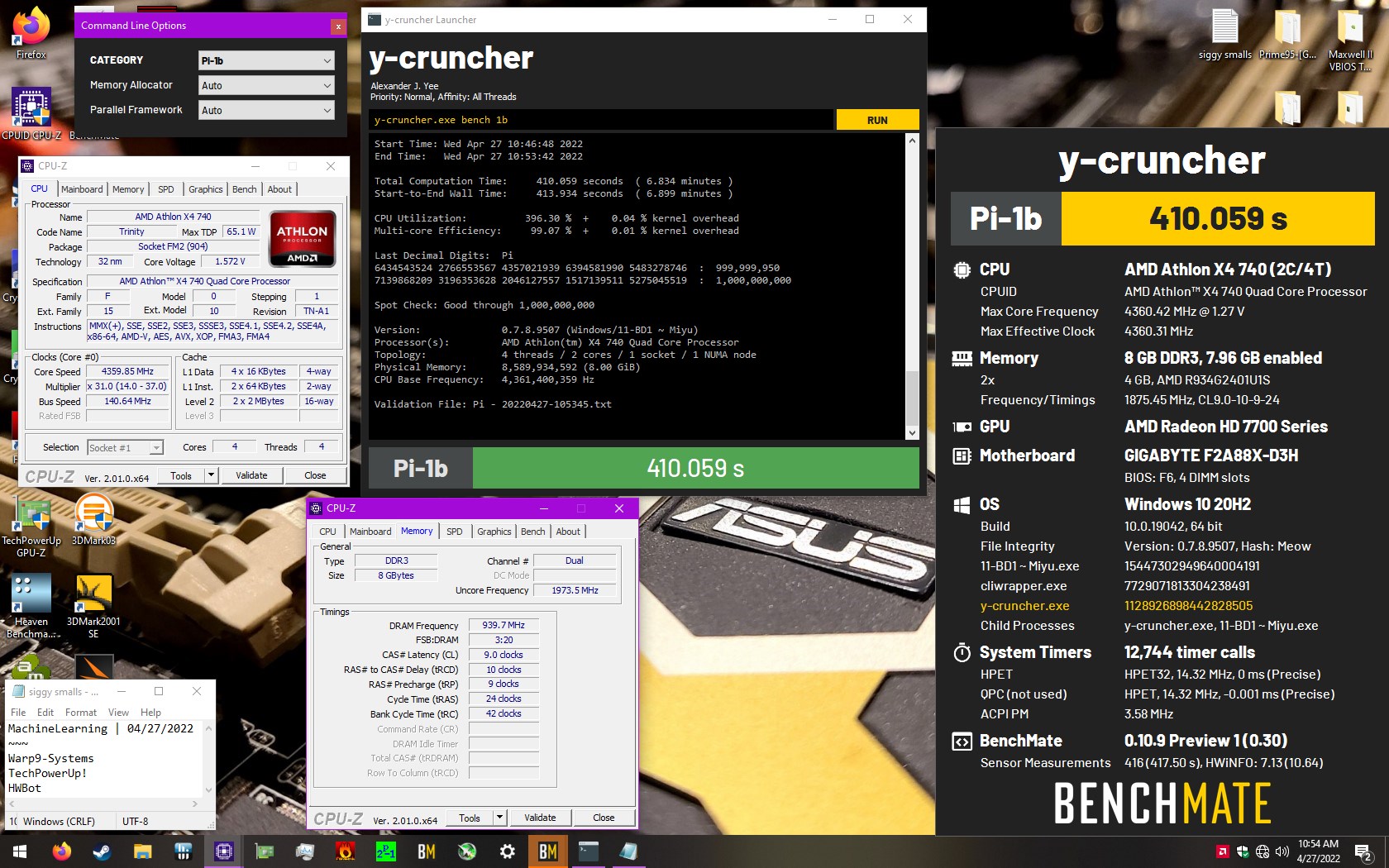
Task: Open Settings gear in the taskbar
Action: 508,851
